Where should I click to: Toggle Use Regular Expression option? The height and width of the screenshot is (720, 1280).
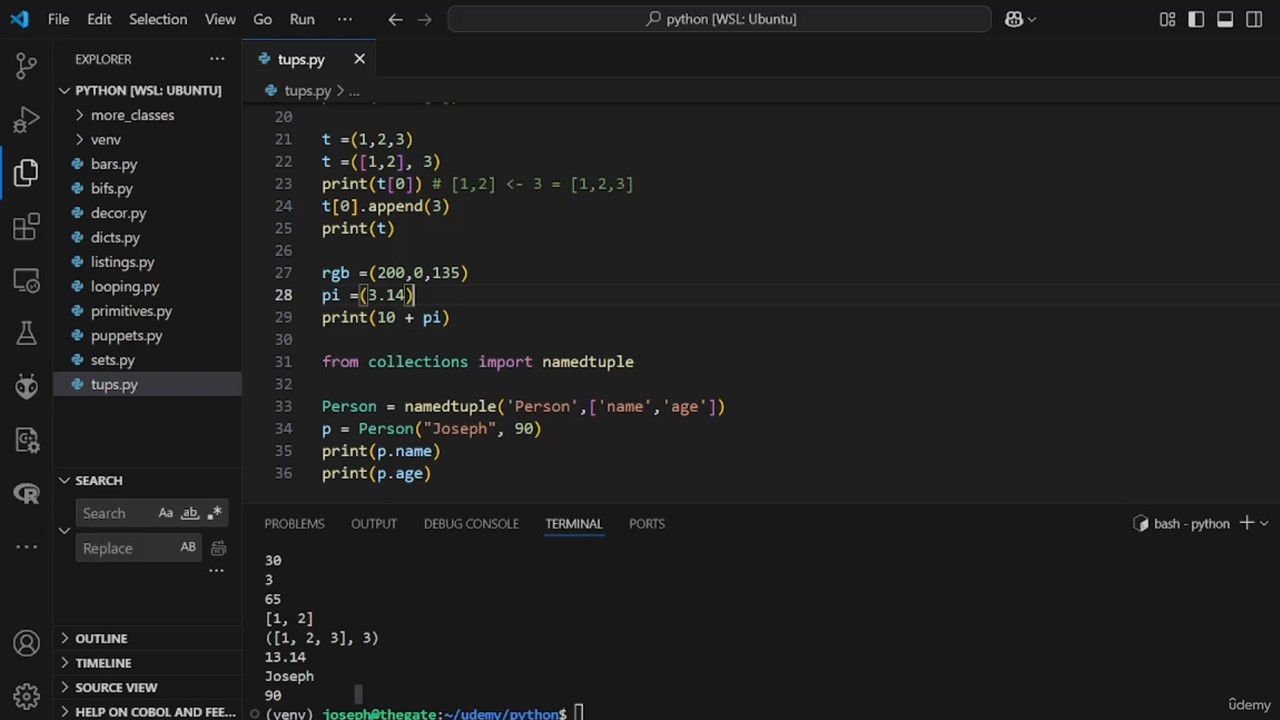point(213,513)
